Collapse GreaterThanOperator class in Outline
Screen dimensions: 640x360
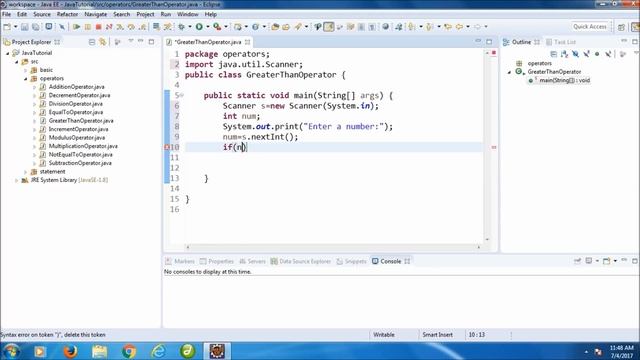point(509,72)
